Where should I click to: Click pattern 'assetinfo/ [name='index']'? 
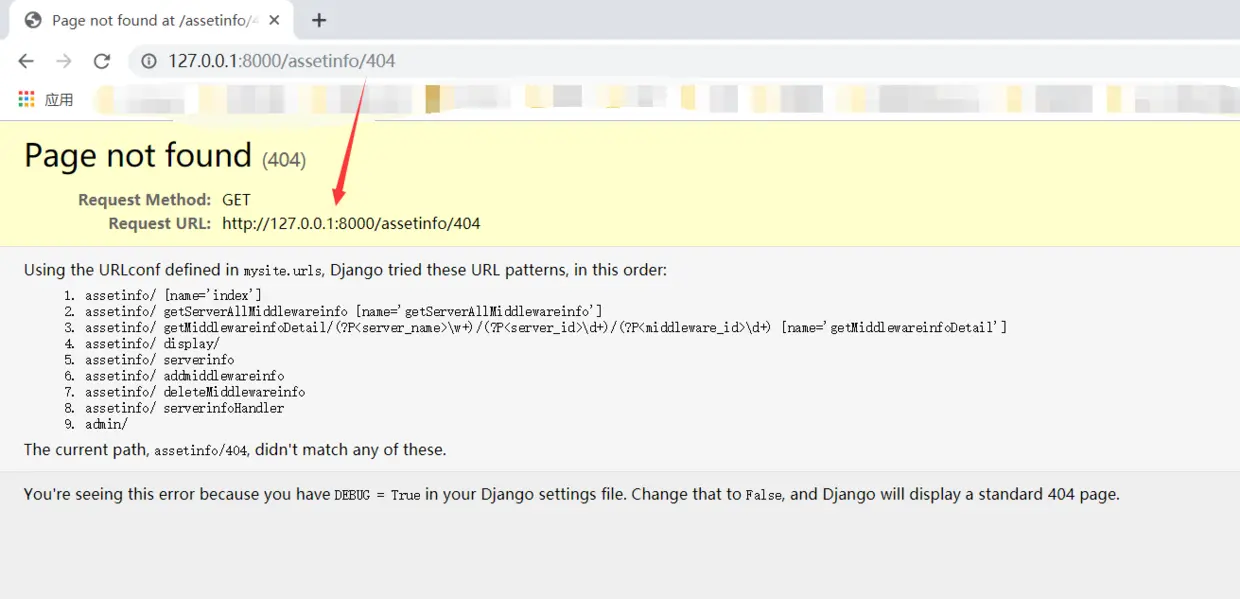coord(173,295)
